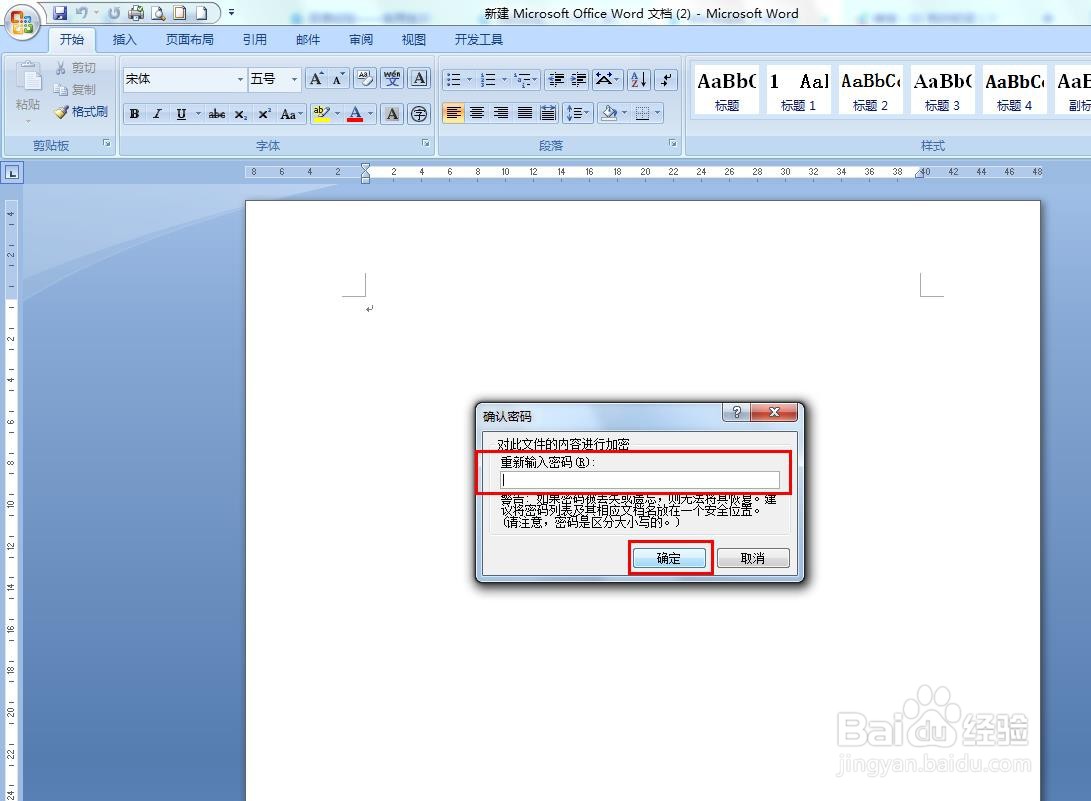Apply 标题 1 style
The width and height of the screenshot is (1091, 801).
(x=798, y=90)
